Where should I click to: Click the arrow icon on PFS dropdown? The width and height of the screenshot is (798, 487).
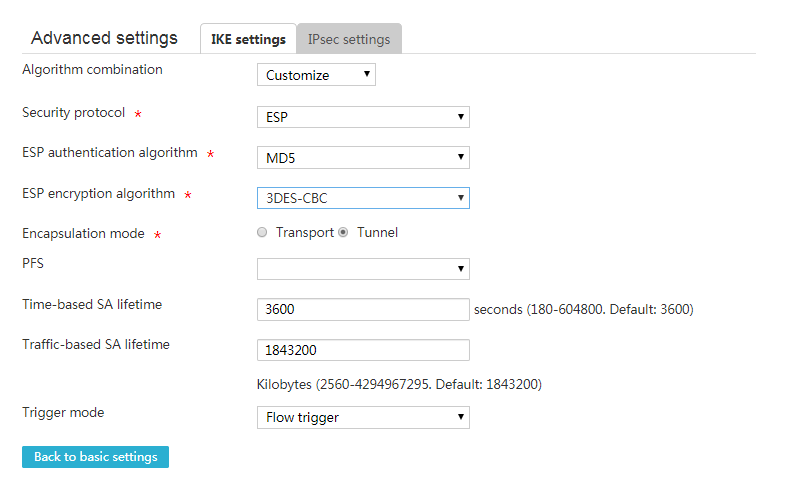pos(461,269)
